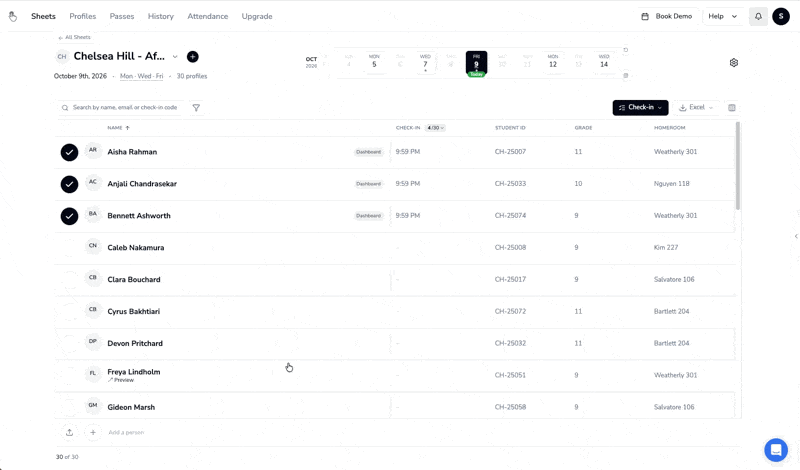Image resolution: width=800 pixels, height=470 pixels.
Task: Select Wednesday 14 in the date strip
Action: pos(604,62)
